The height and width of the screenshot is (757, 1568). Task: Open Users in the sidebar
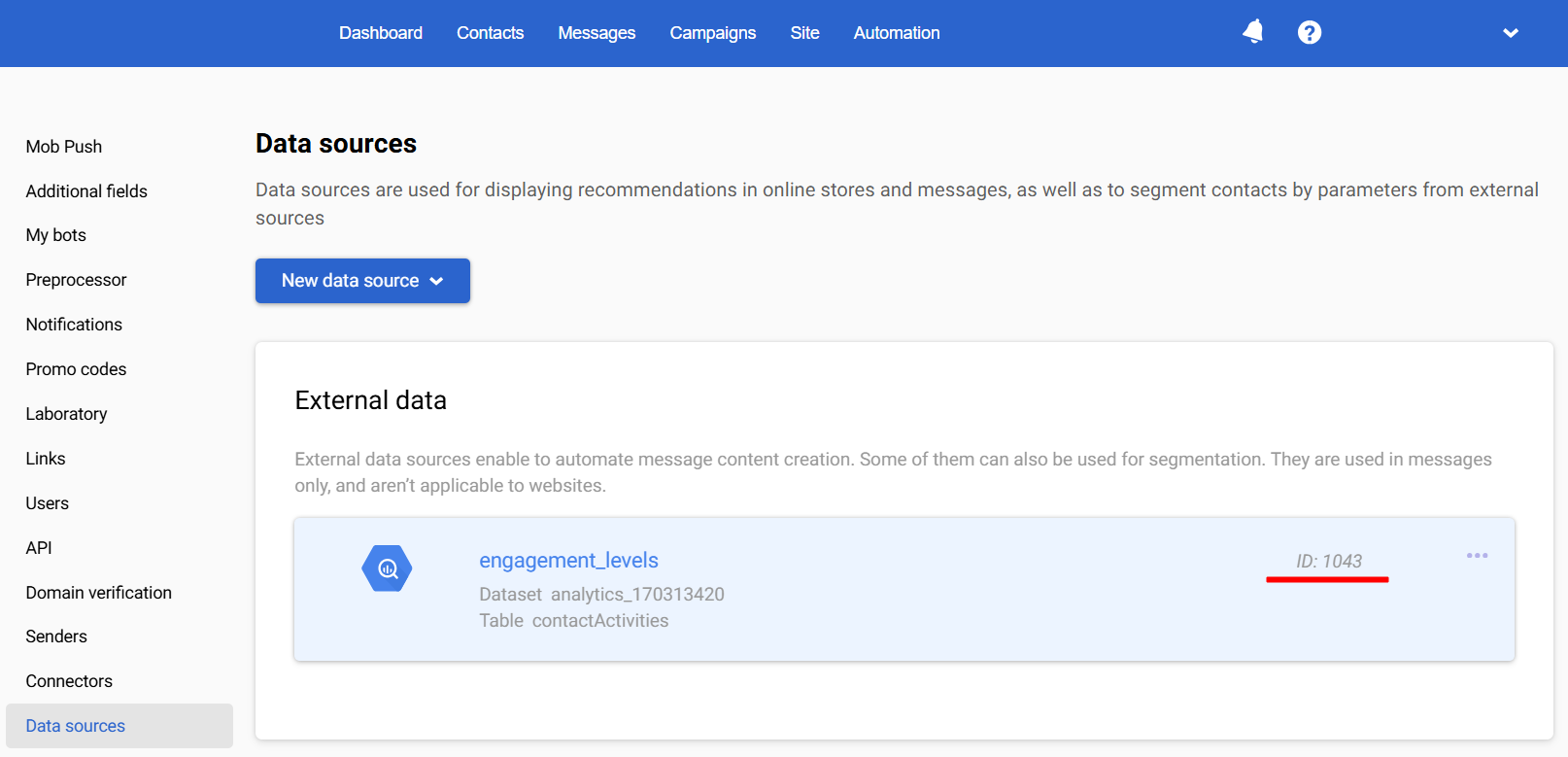tap(48, 503)
